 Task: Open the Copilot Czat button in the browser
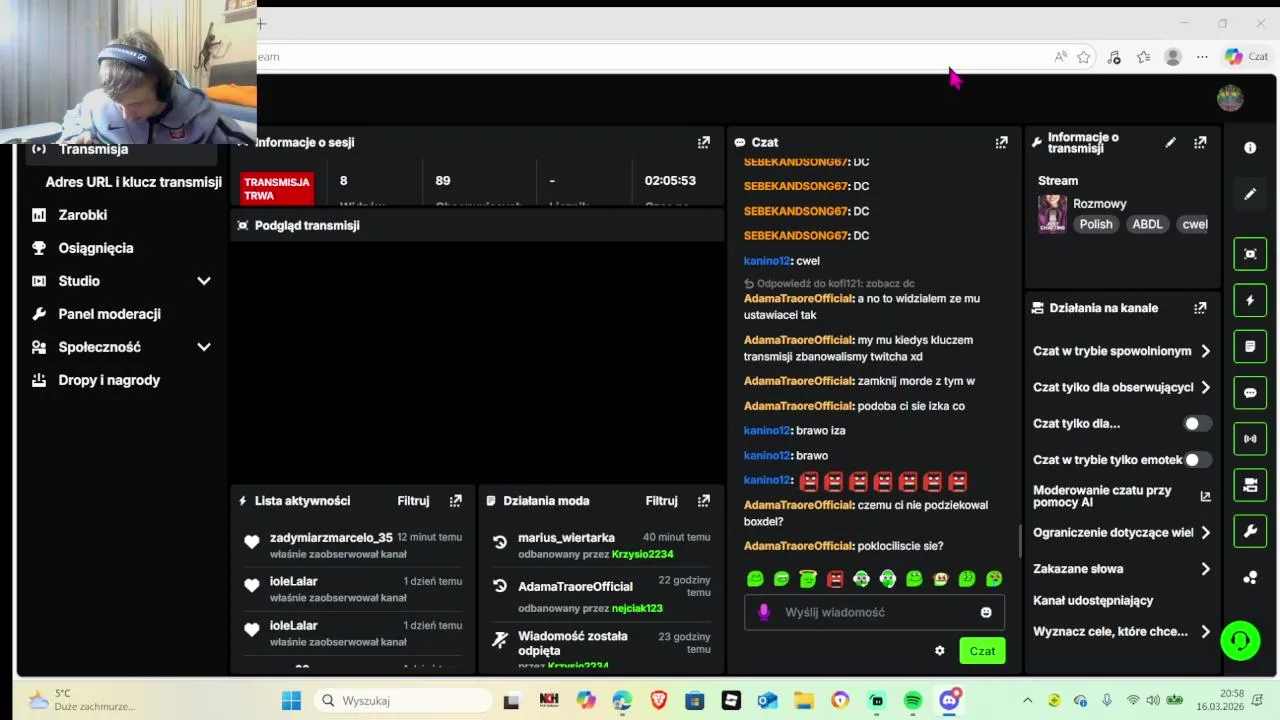click(x=1247, y=57)
